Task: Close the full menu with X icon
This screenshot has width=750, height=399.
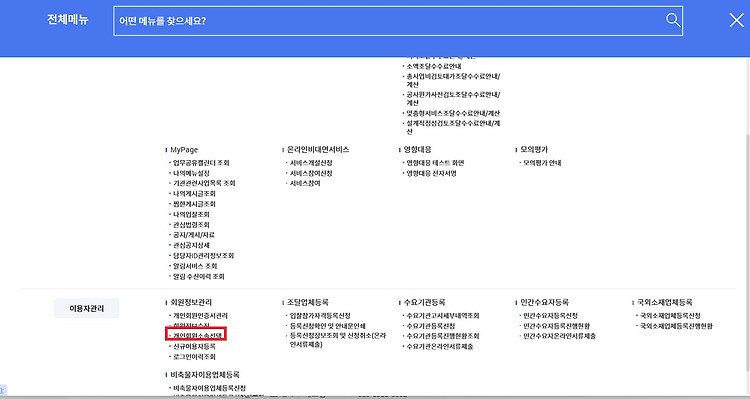Action: coord(736,20)
